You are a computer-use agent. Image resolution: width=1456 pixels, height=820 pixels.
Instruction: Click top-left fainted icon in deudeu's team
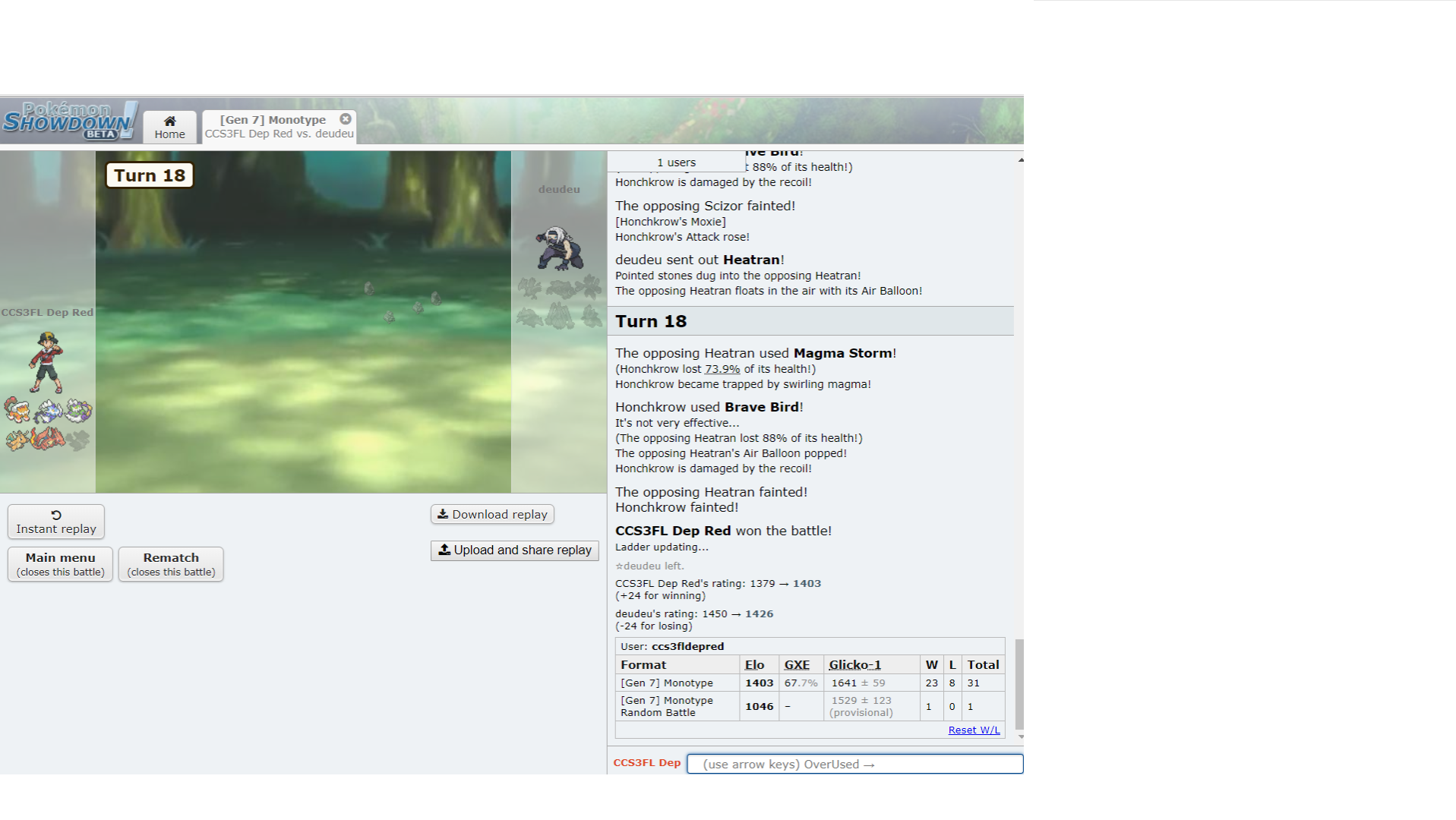click(x=529, y=288)
